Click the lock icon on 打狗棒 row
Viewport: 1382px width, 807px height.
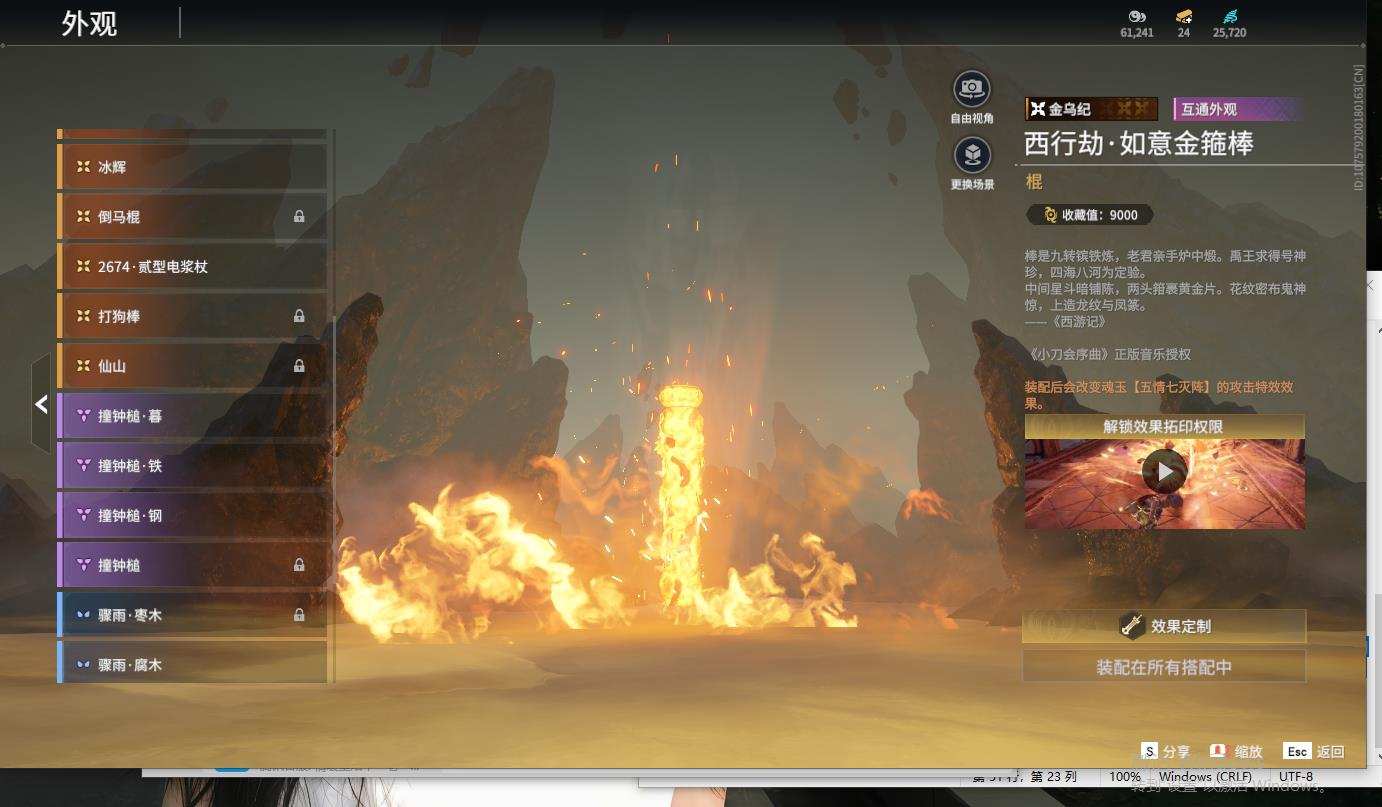click(x=299, y=316)
